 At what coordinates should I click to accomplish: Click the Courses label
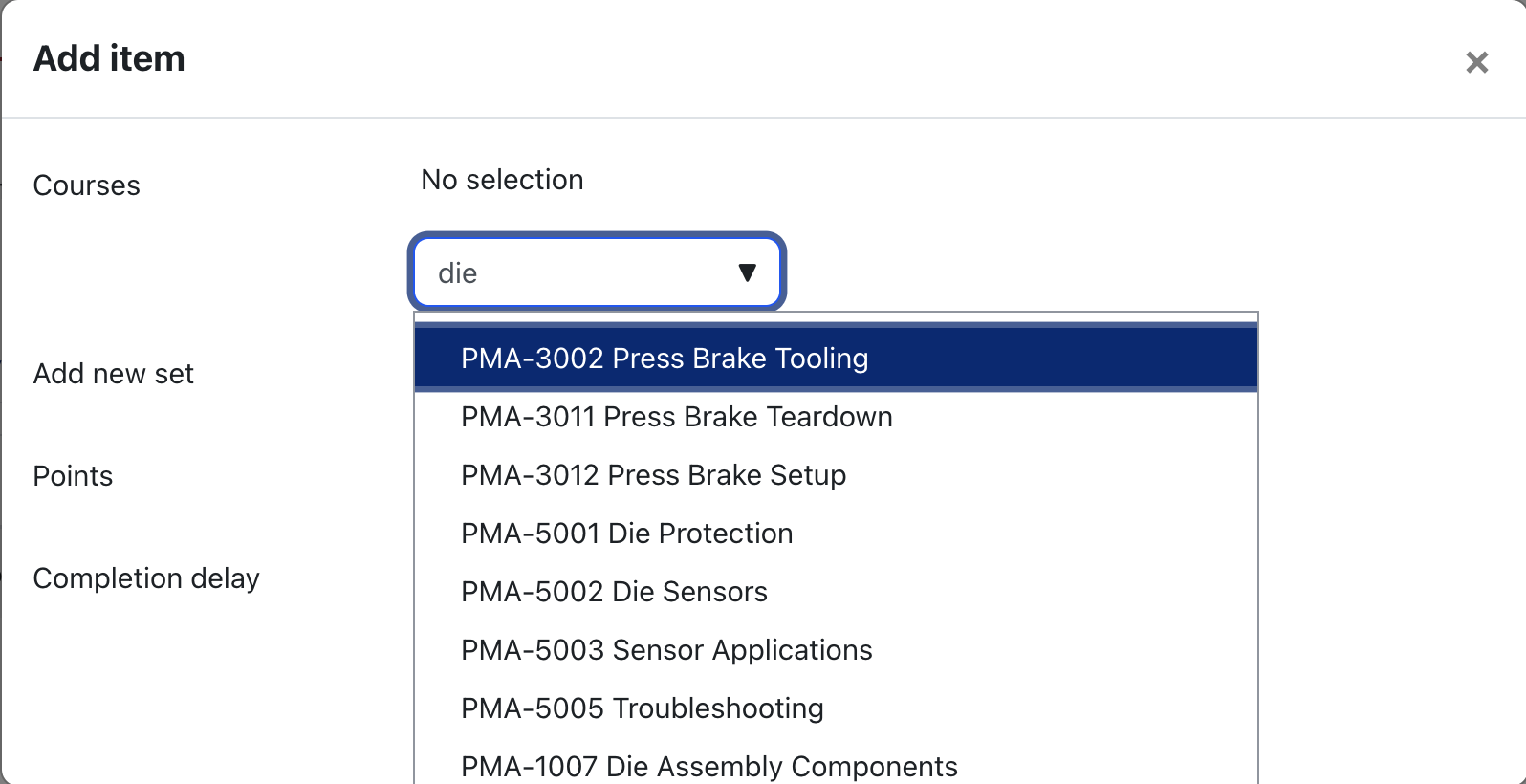[86, 185]
